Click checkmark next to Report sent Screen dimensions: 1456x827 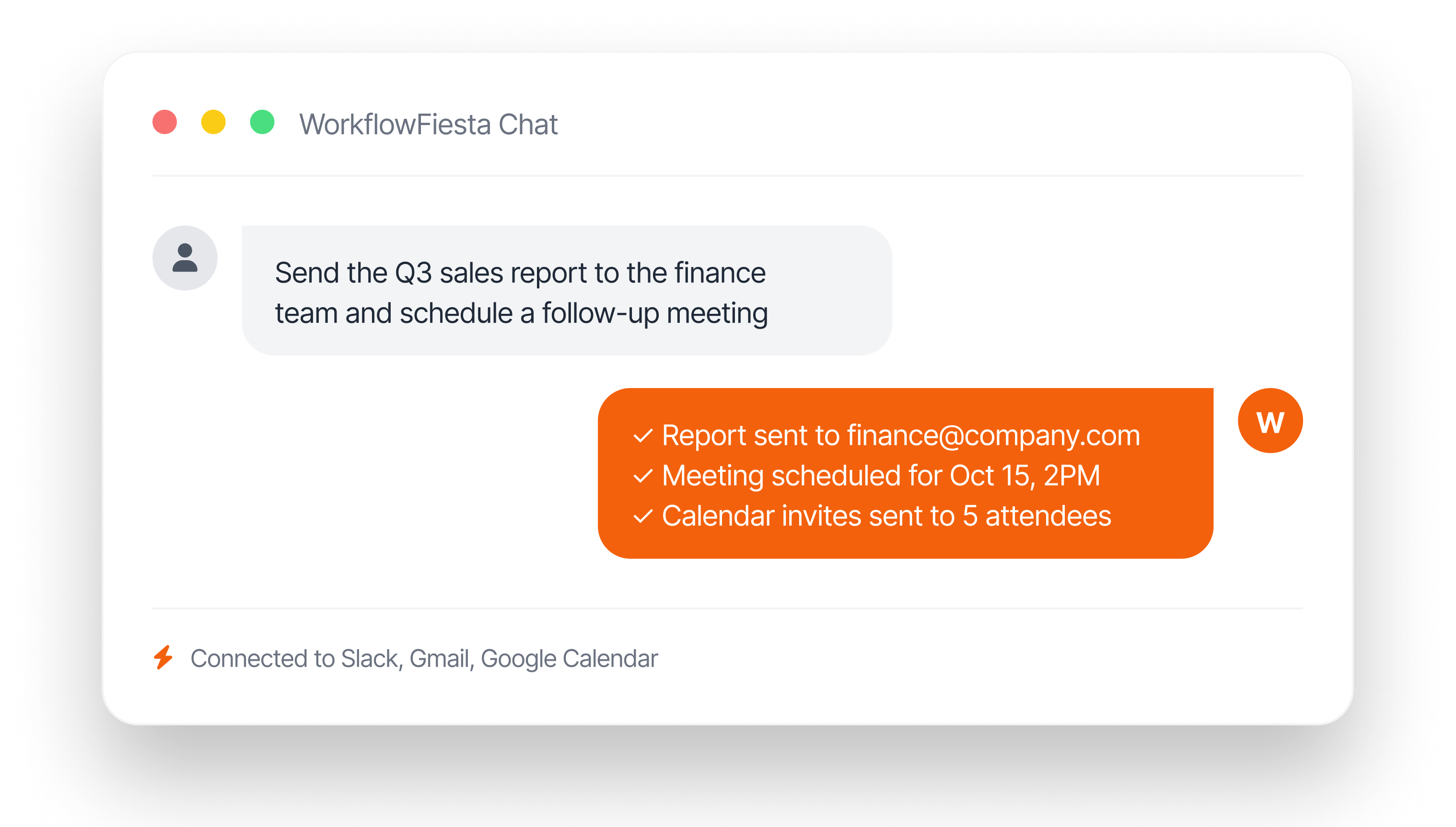coord(643,436)
